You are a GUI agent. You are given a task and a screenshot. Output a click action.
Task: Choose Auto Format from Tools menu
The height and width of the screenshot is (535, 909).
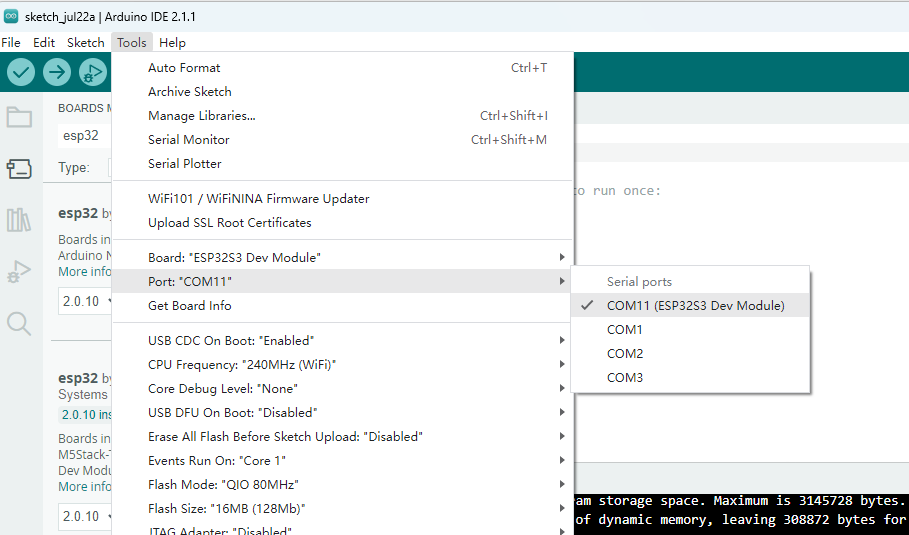pos(343,68)
